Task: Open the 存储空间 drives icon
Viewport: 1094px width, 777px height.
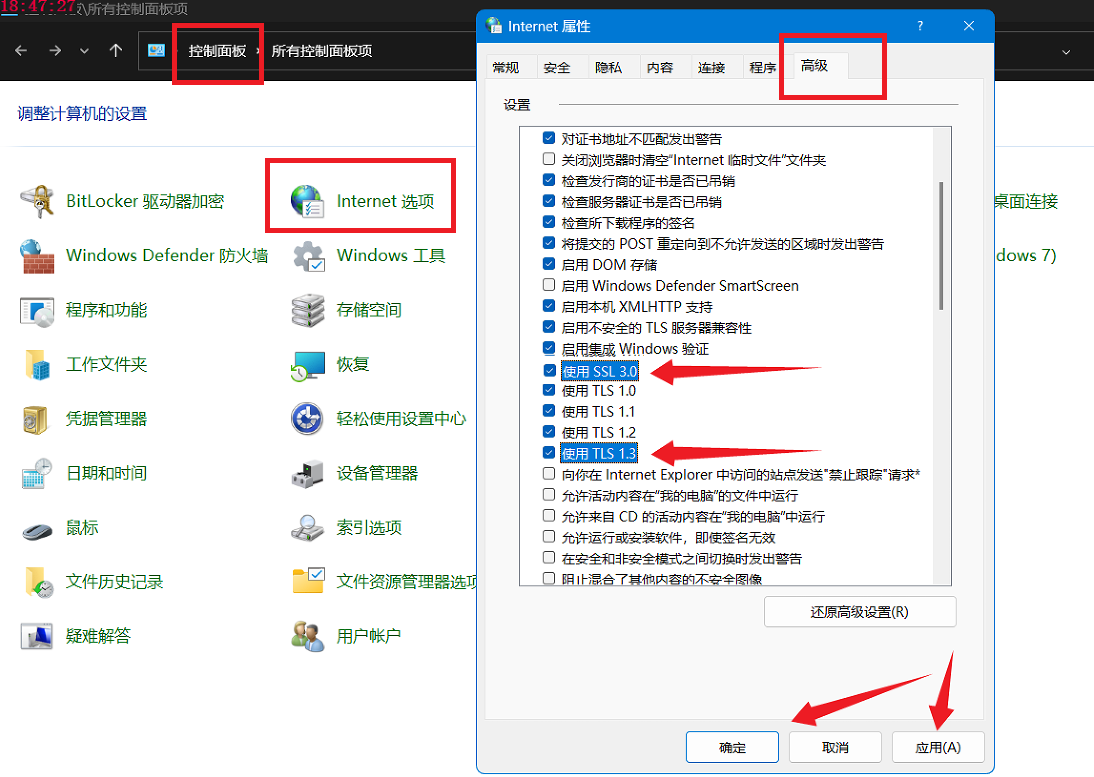Action: 308,310
